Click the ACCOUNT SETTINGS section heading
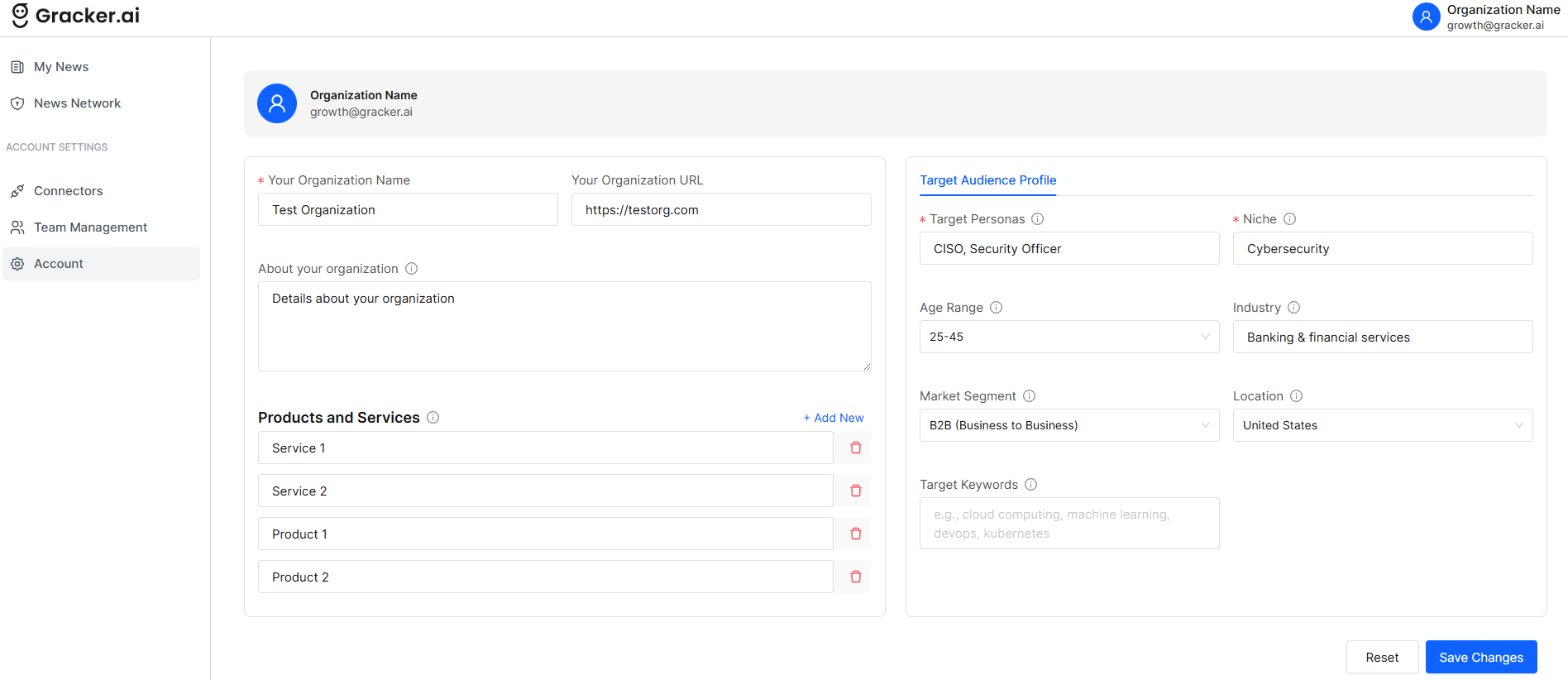 (57, 147)
